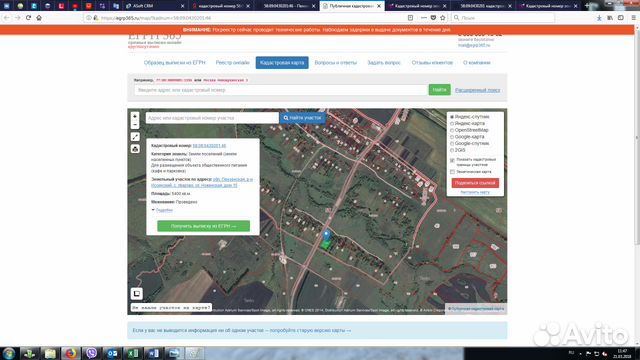Open Viber from the taskbar

tap(91, 353)
